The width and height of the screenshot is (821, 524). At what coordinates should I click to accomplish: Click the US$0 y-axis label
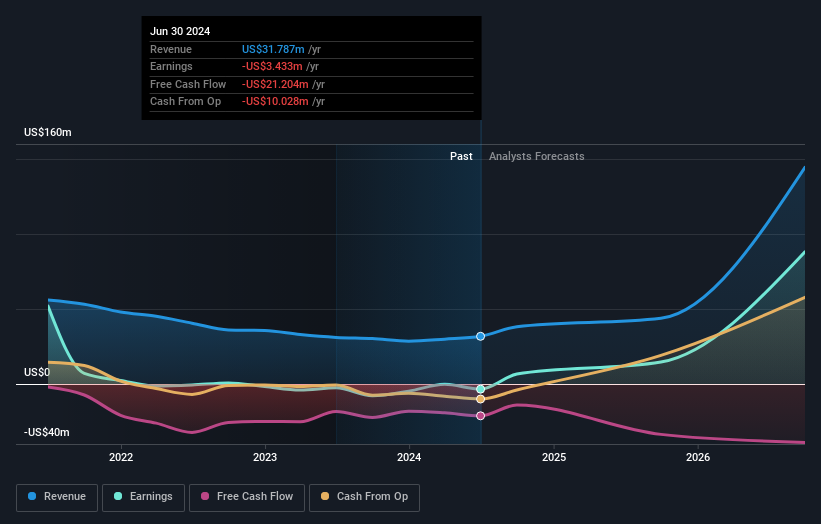[x=37, y=372]
